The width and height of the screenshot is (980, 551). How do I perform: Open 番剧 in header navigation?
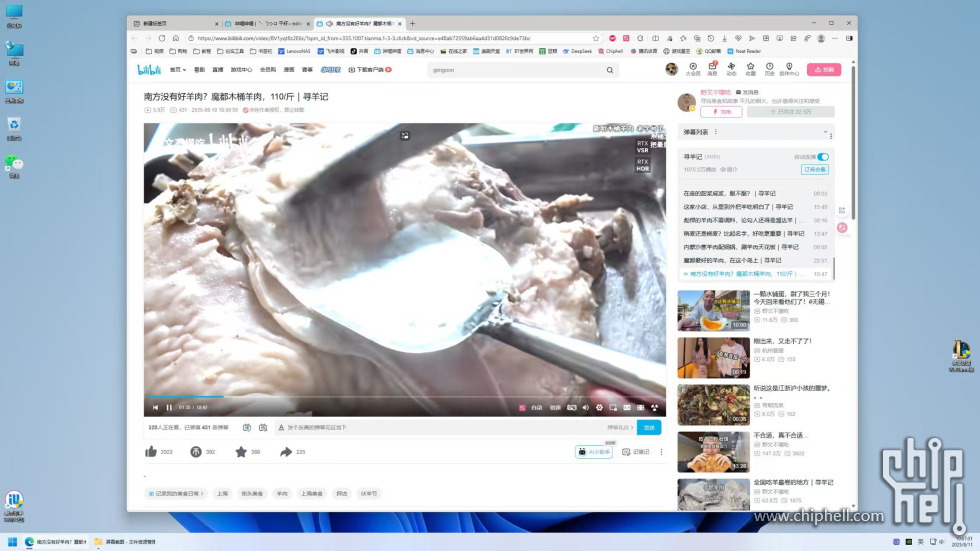(199, 70)
